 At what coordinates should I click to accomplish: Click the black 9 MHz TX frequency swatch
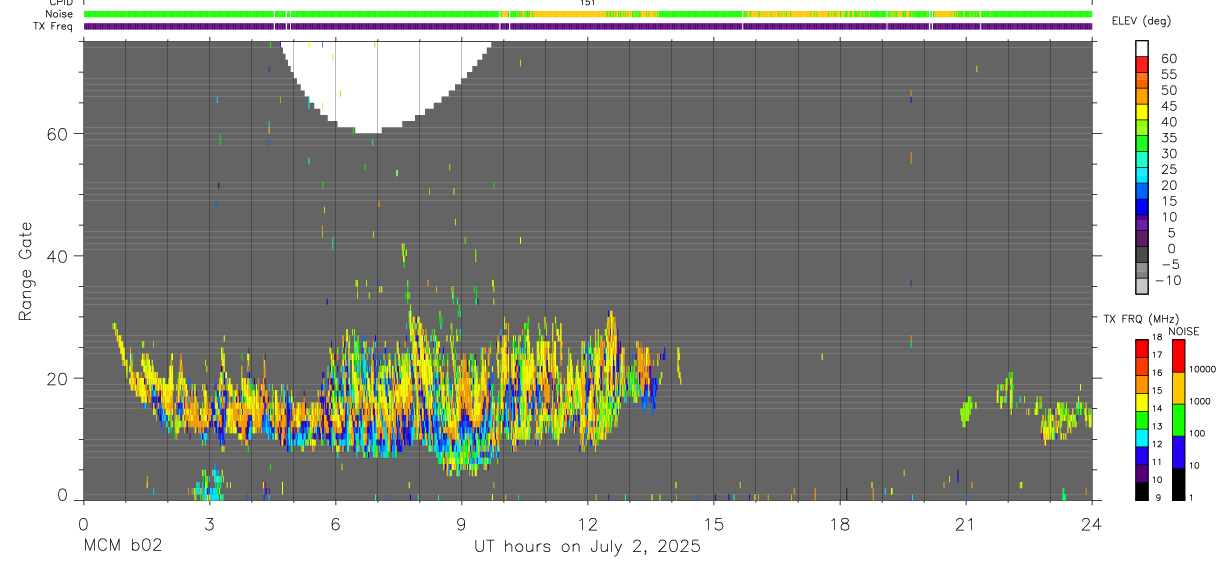coord(1142,491)
